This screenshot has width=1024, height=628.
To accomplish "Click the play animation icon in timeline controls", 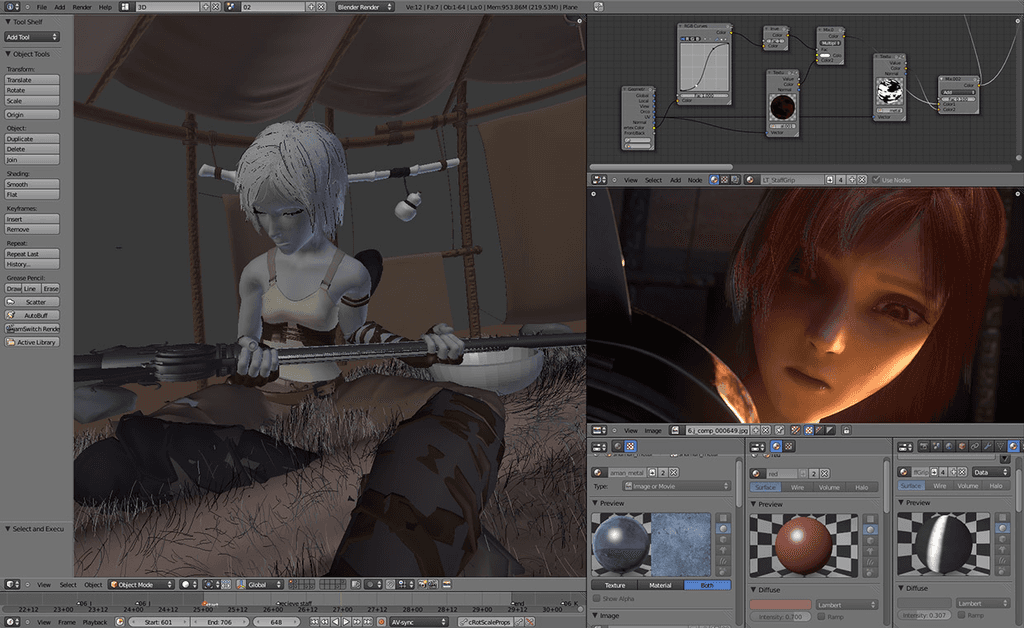I will click(x=346, y=621).
